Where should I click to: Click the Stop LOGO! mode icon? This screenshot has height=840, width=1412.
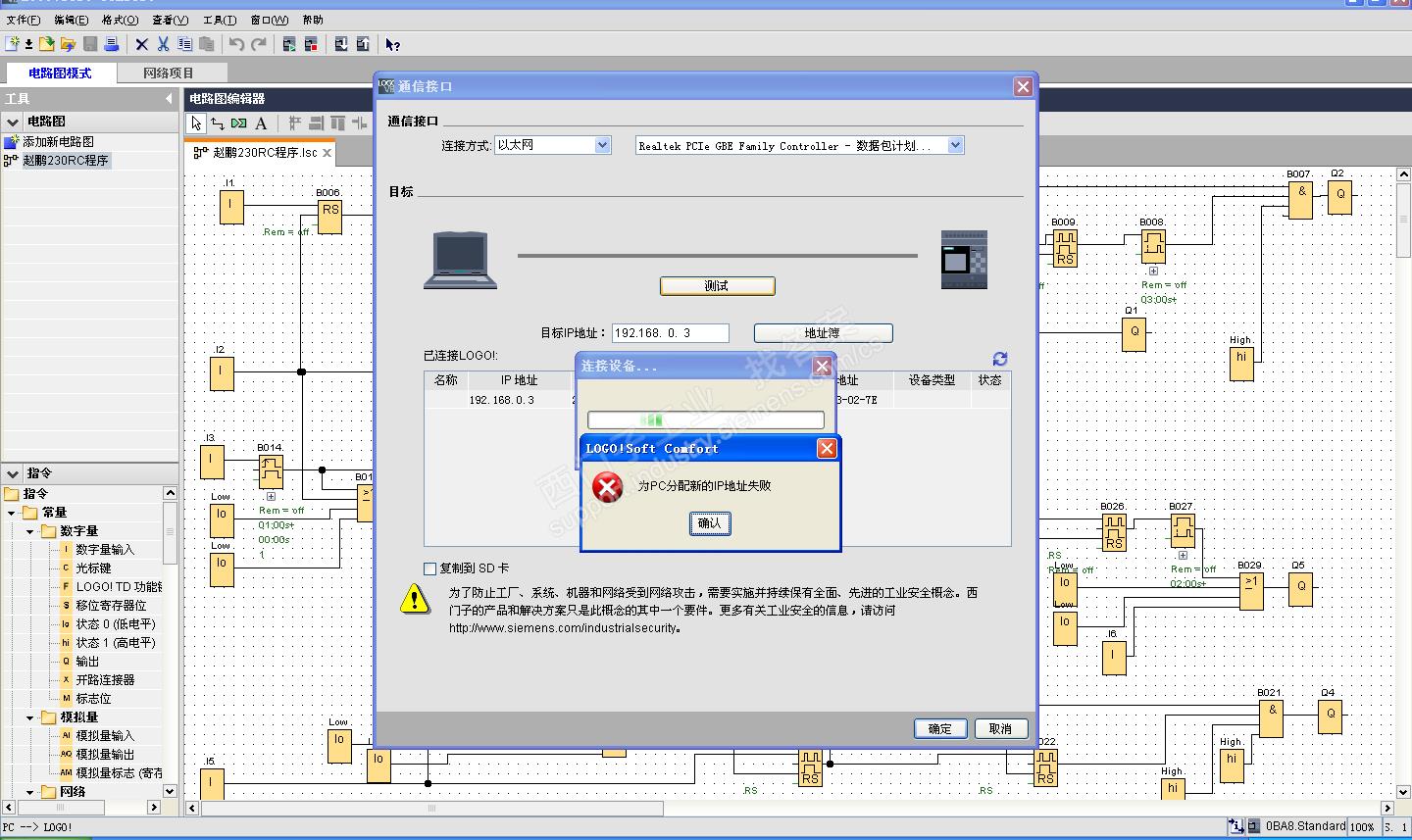pos(311,44)
